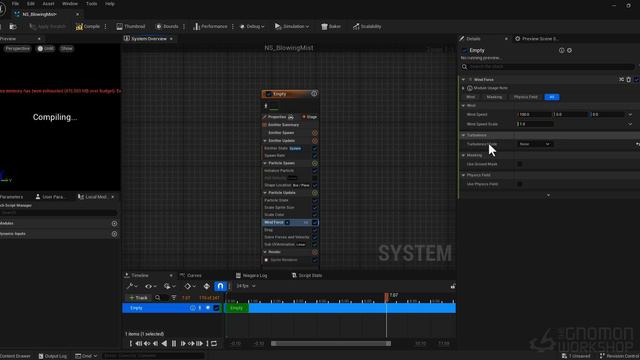Toggle the timeline snapping magnet icon
The height and width of the screenshot is (360, 640).
pyautogui.click(x=220, y=287)
